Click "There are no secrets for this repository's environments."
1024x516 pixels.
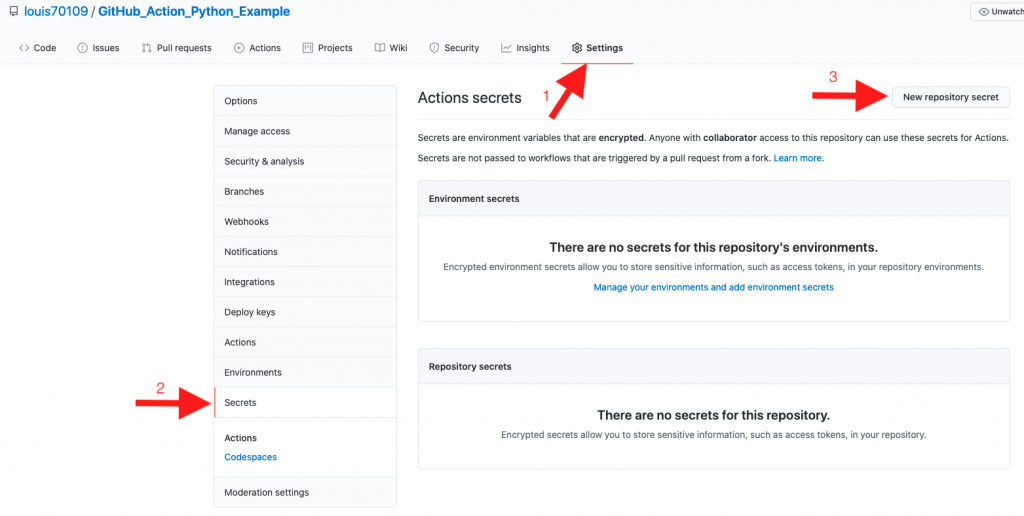pyautogui.click(x=713, y=248)
